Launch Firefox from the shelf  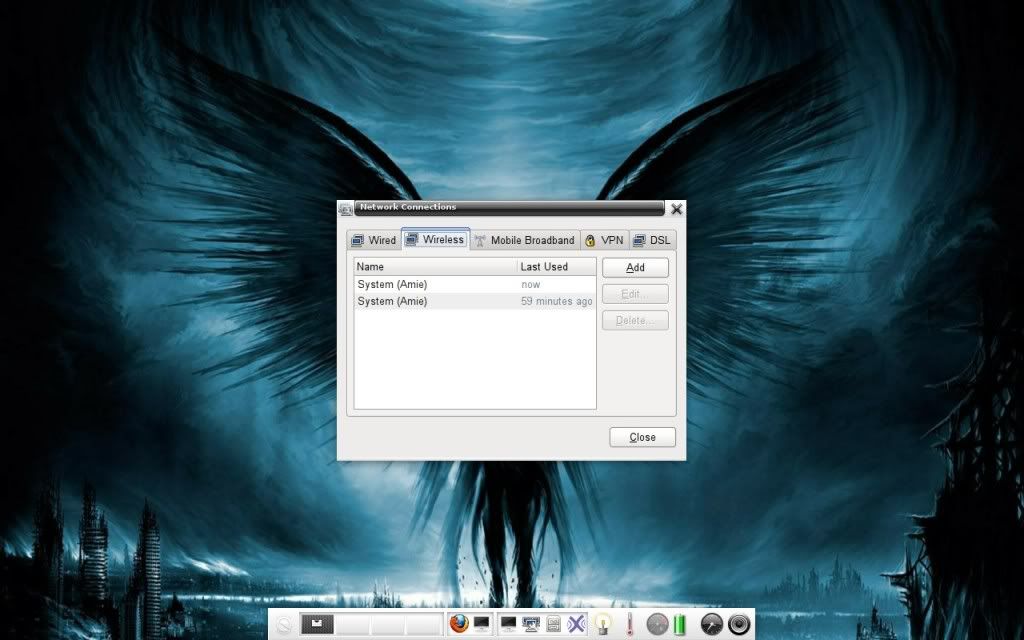459,624
